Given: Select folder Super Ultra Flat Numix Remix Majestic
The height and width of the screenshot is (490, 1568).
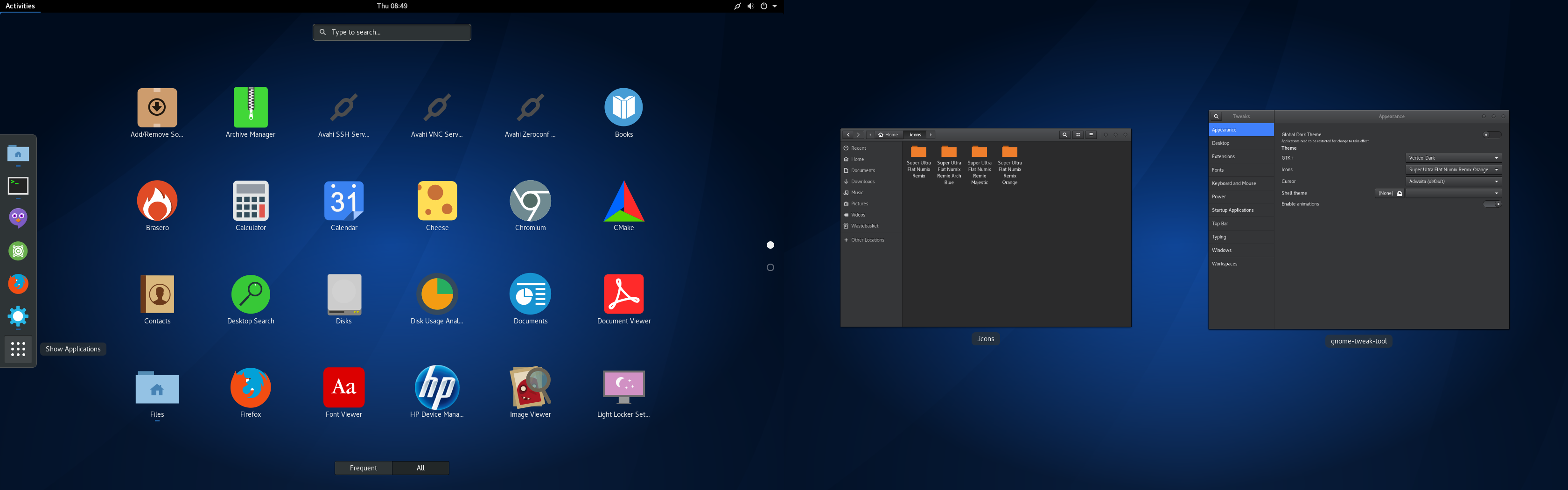Looking at the screenshot, I should [980, 165].
